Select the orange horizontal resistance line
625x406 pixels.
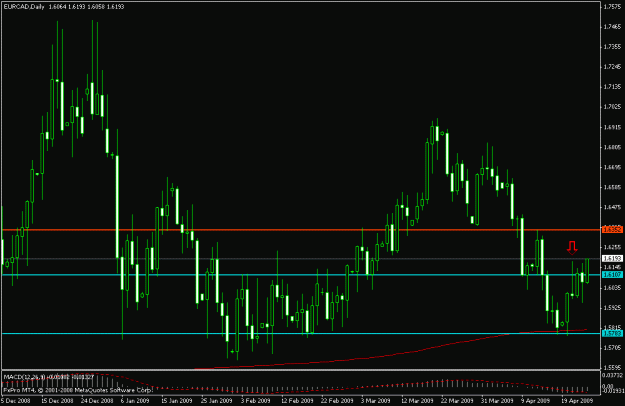(301, 230)
